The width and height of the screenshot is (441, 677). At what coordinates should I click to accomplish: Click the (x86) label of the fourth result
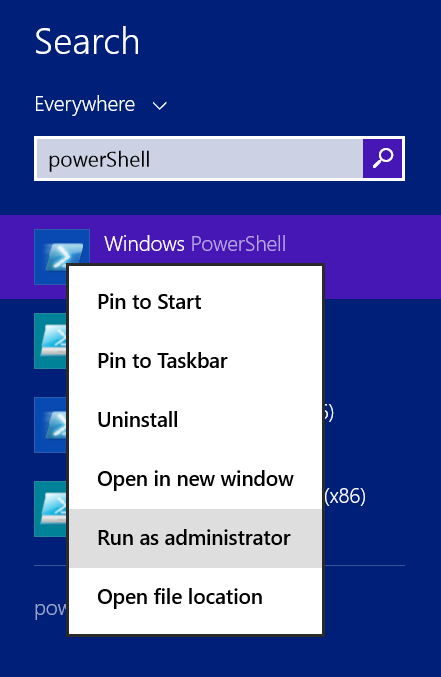pyautogui.click(x=346, y=497)
